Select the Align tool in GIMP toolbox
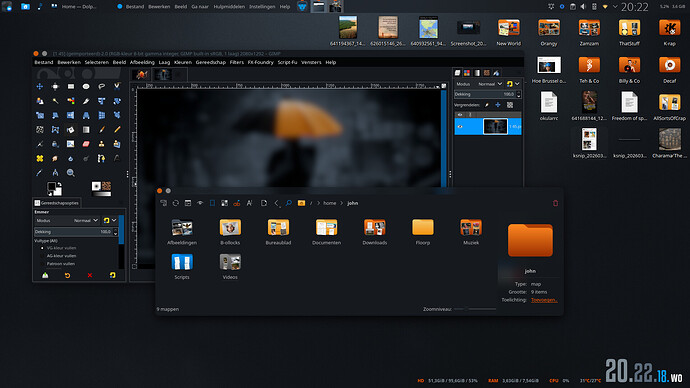This screenshot has width=690, height=388. [55, 87]
